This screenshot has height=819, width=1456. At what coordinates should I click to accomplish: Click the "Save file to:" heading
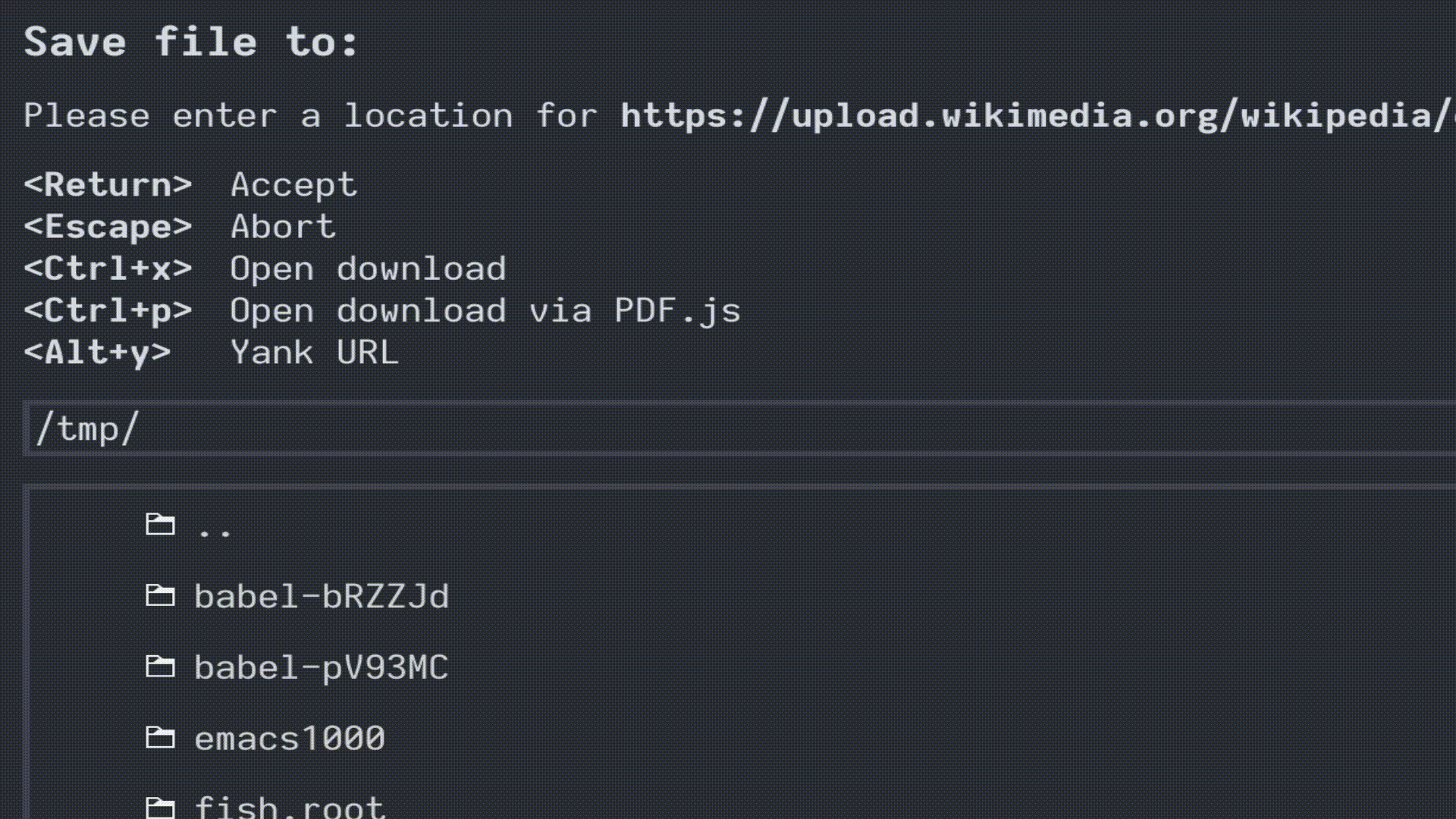190,42
